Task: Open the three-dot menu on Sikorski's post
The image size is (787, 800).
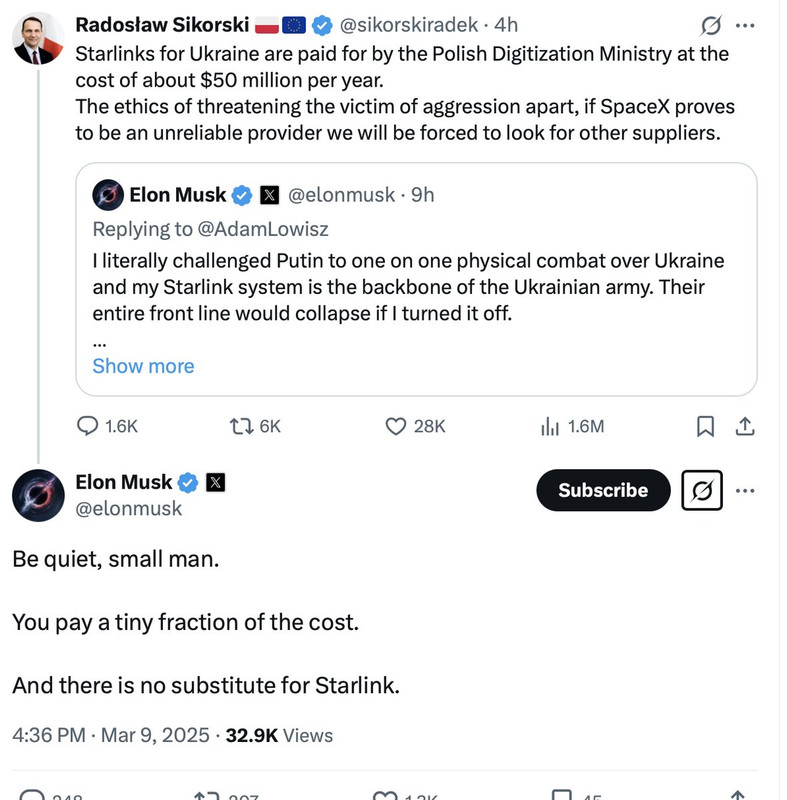Action: click(746, 24)
